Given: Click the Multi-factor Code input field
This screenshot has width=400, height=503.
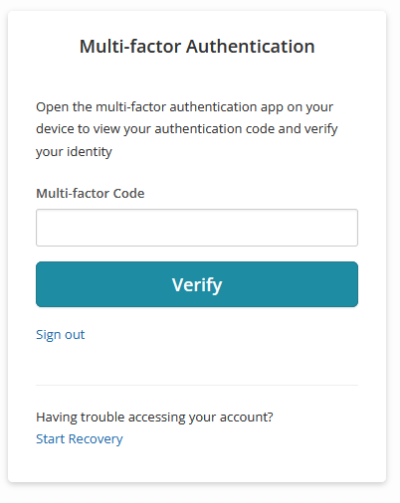Looking at the screenshot, I should [x=197, y=228].
